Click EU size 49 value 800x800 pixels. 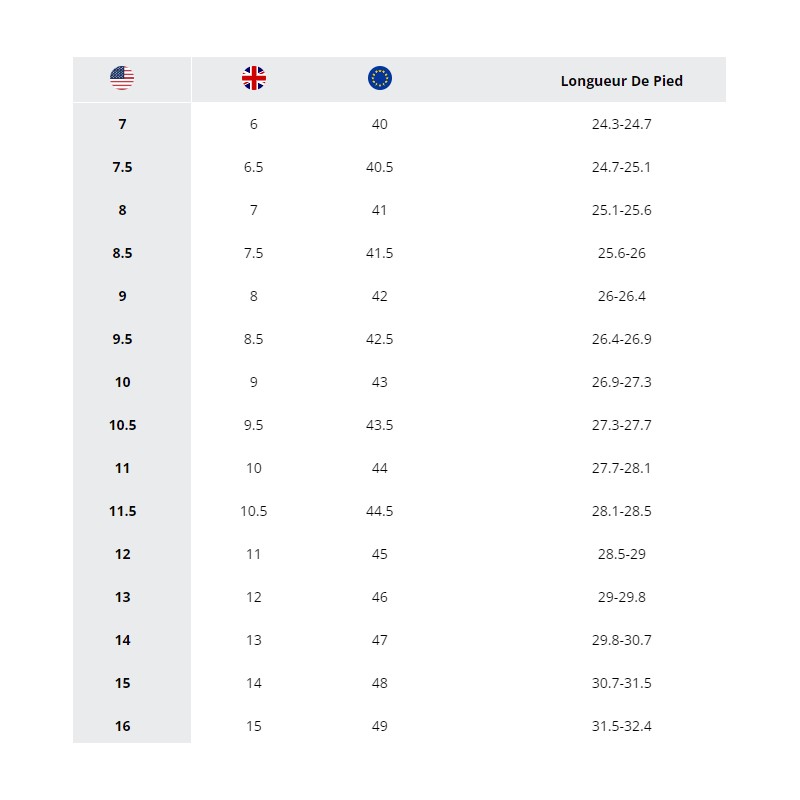(x=380, y=726)
